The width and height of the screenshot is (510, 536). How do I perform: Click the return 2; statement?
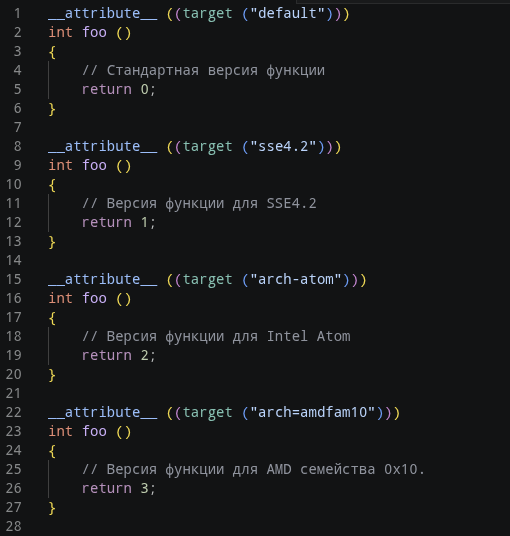[x=119, y=356]
